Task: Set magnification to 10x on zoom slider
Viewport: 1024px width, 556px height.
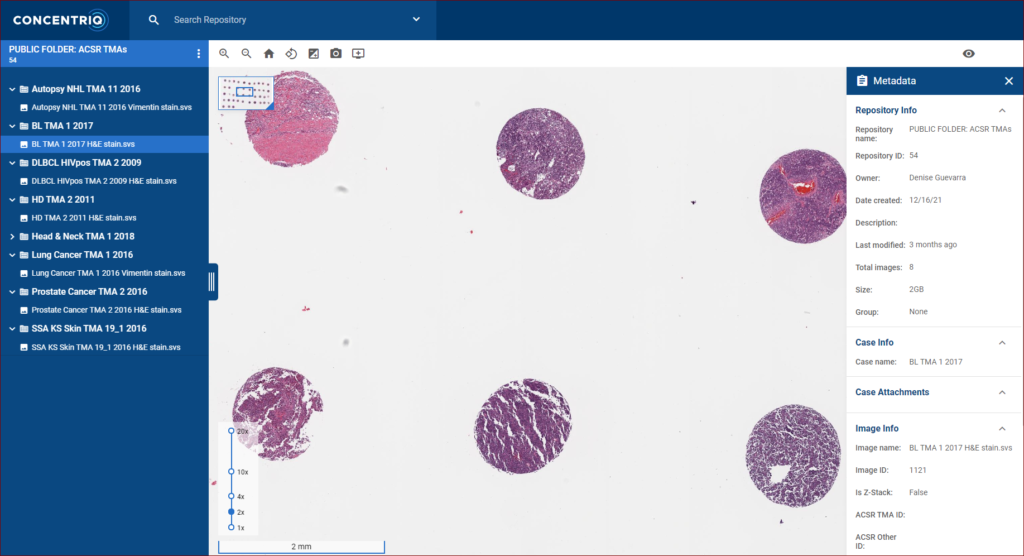Action: 231,472
